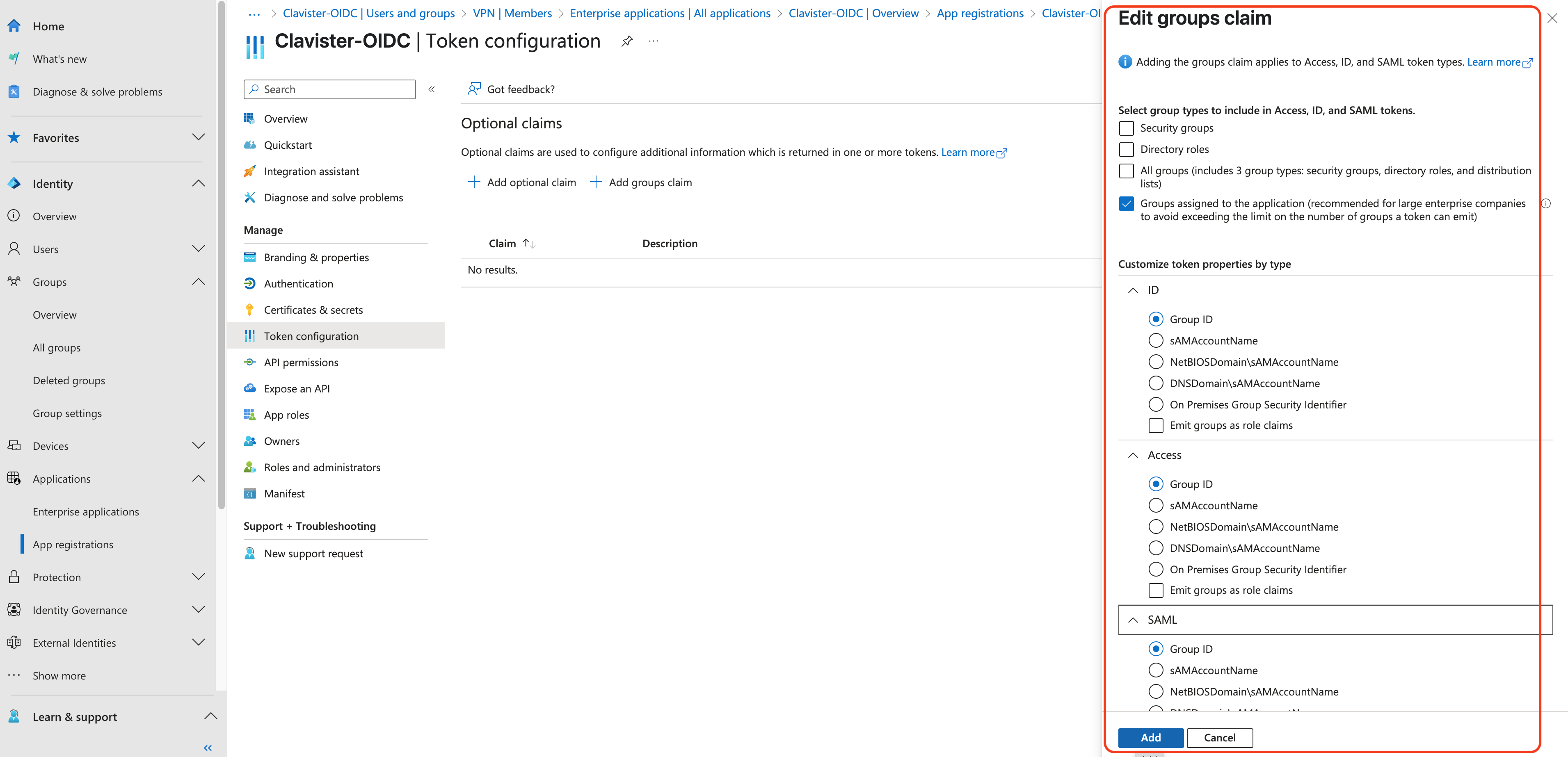
Task: Click the Users person icon
Action: 14,249
